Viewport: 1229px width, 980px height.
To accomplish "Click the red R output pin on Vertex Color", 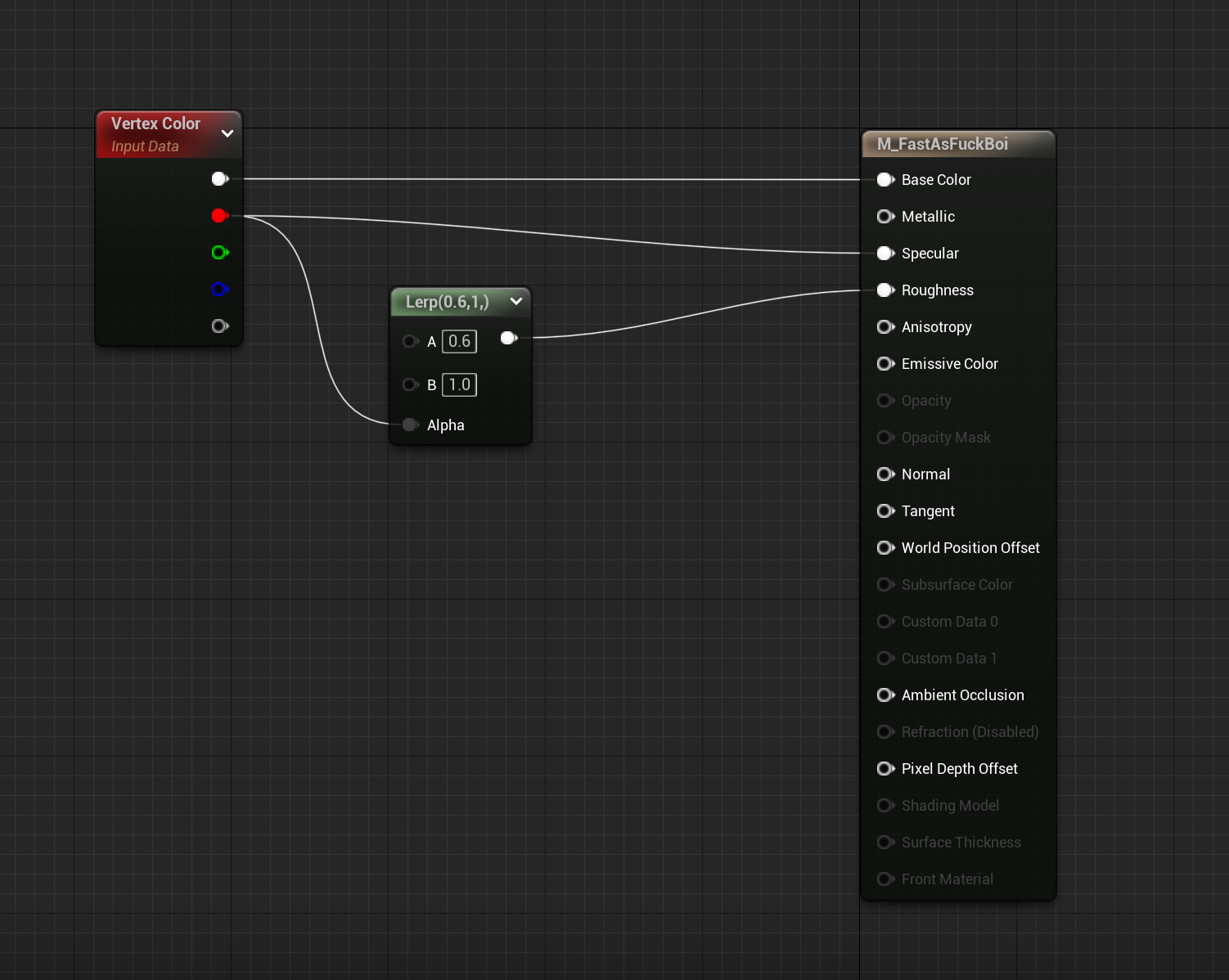I will pyautogui.click(x=219, y=216).
